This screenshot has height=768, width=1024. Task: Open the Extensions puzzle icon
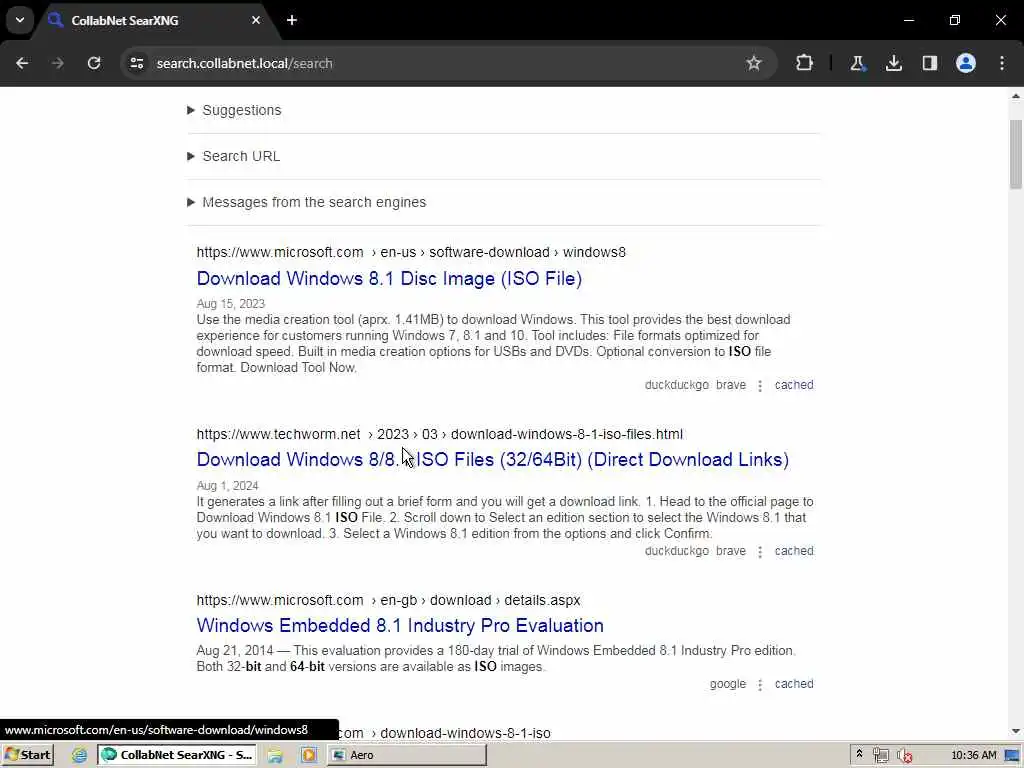805,63
